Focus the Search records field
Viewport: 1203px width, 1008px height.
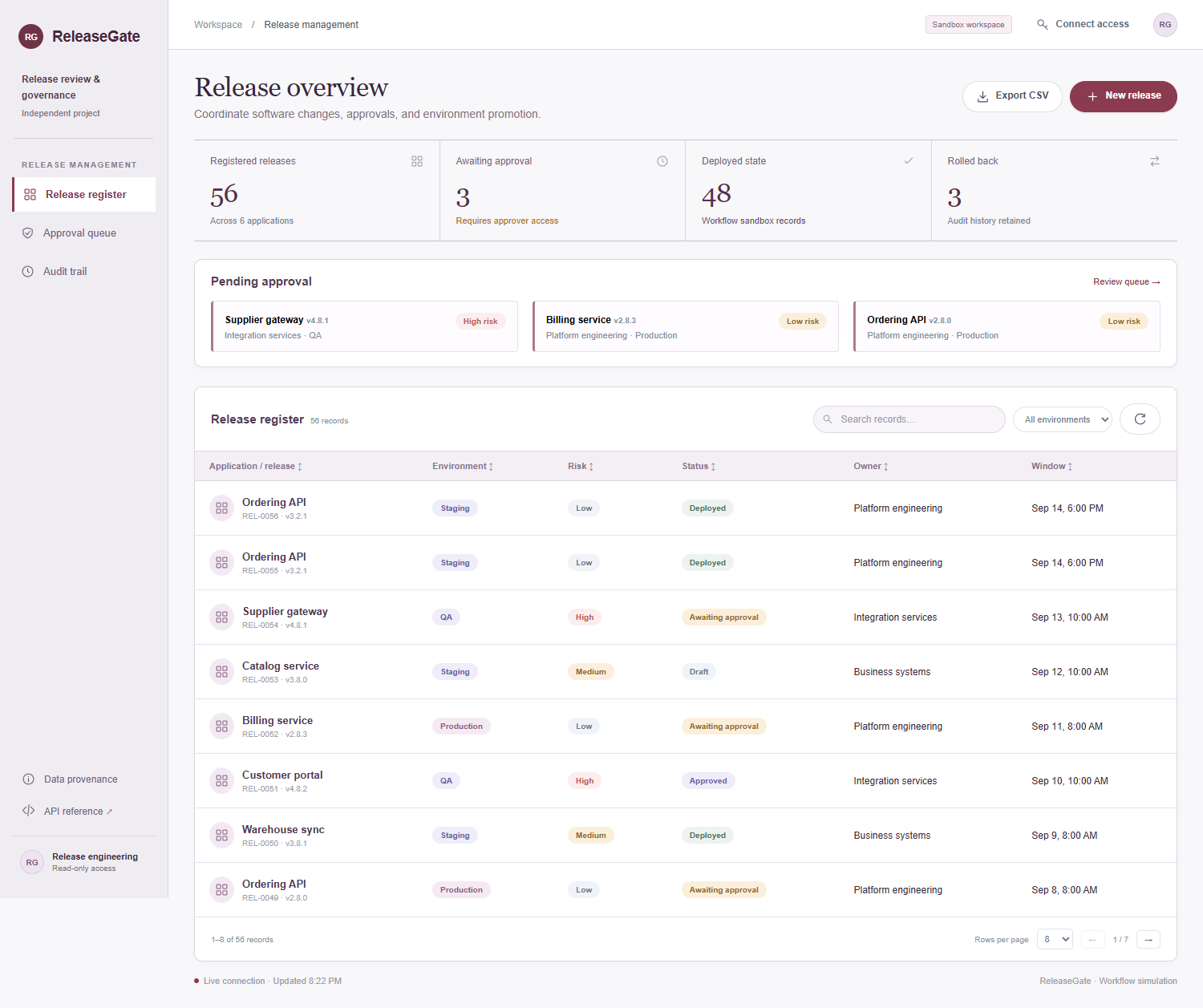click(x=909, y=419)
